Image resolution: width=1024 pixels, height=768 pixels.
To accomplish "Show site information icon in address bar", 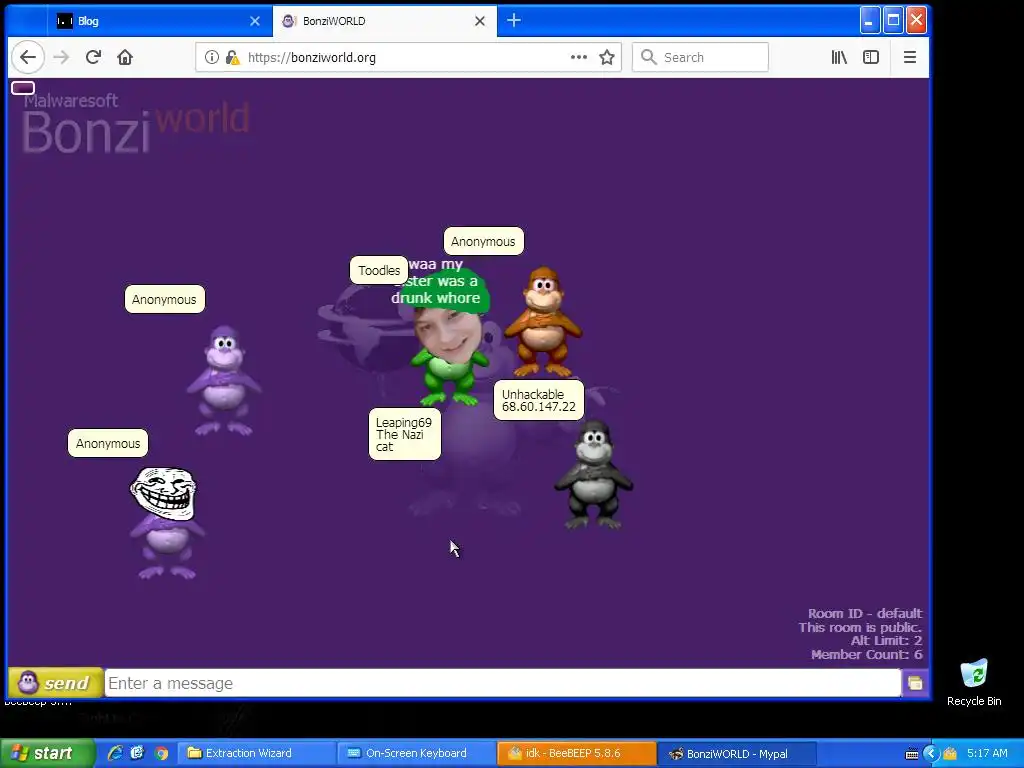I will tap(212, 57).
